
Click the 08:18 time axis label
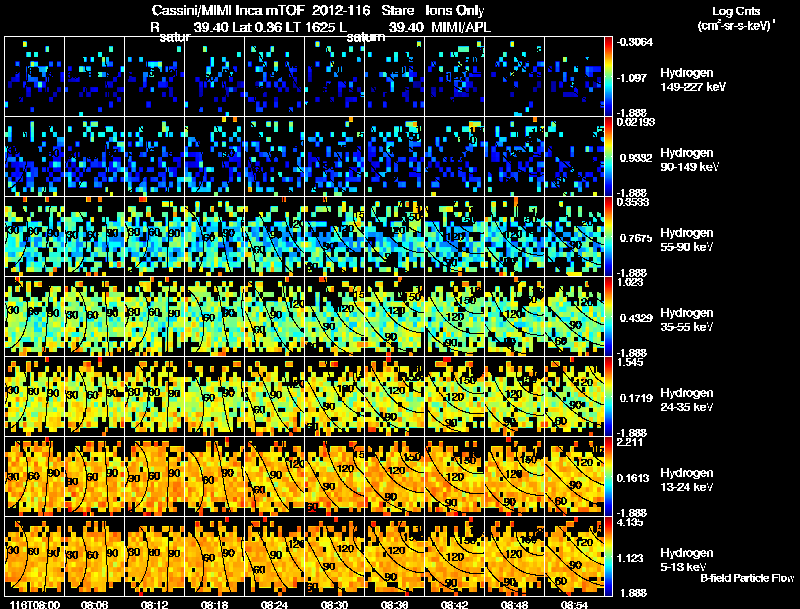click(x=214, y=604)
